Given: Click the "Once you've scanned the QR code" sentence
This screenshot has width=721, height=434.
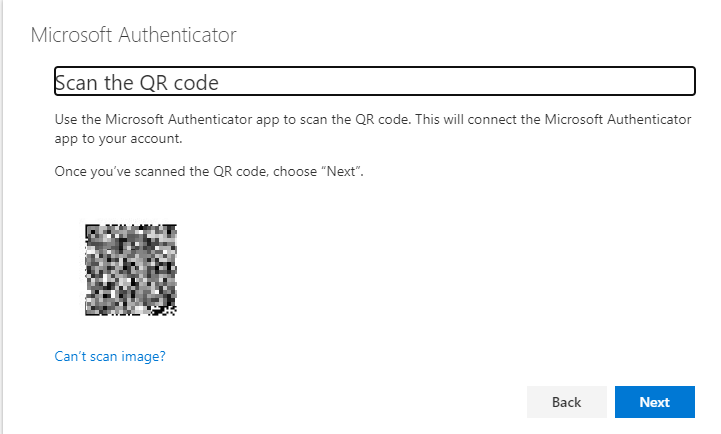Looking at the screenshot, I should pyautogui.click(x=209, y=171).
